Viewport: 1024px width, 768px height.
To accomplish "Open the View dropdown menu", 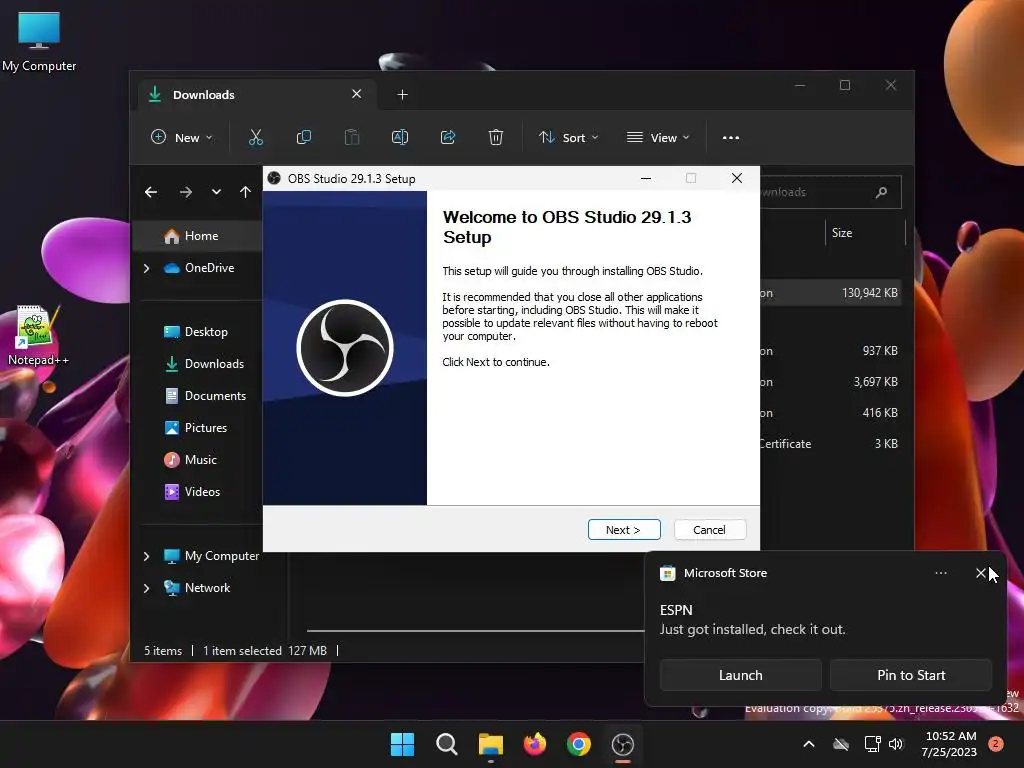I will point(658,138).
